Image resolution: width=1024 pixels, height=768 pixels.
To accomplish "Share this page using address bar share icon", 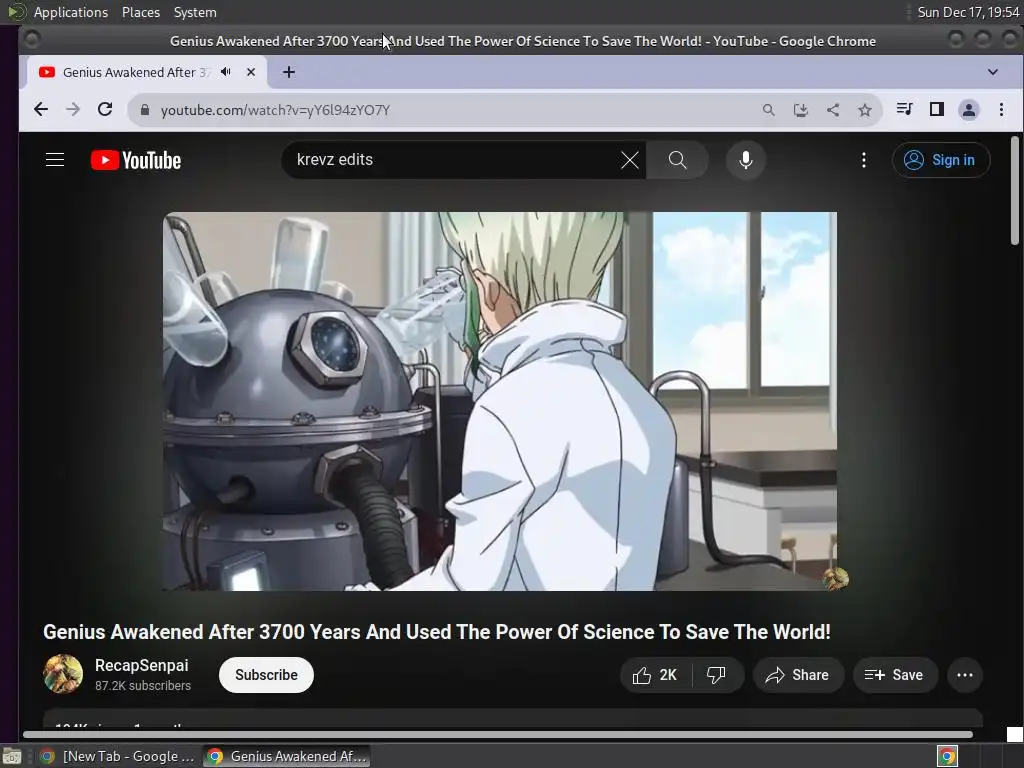I will coord(833,110).
